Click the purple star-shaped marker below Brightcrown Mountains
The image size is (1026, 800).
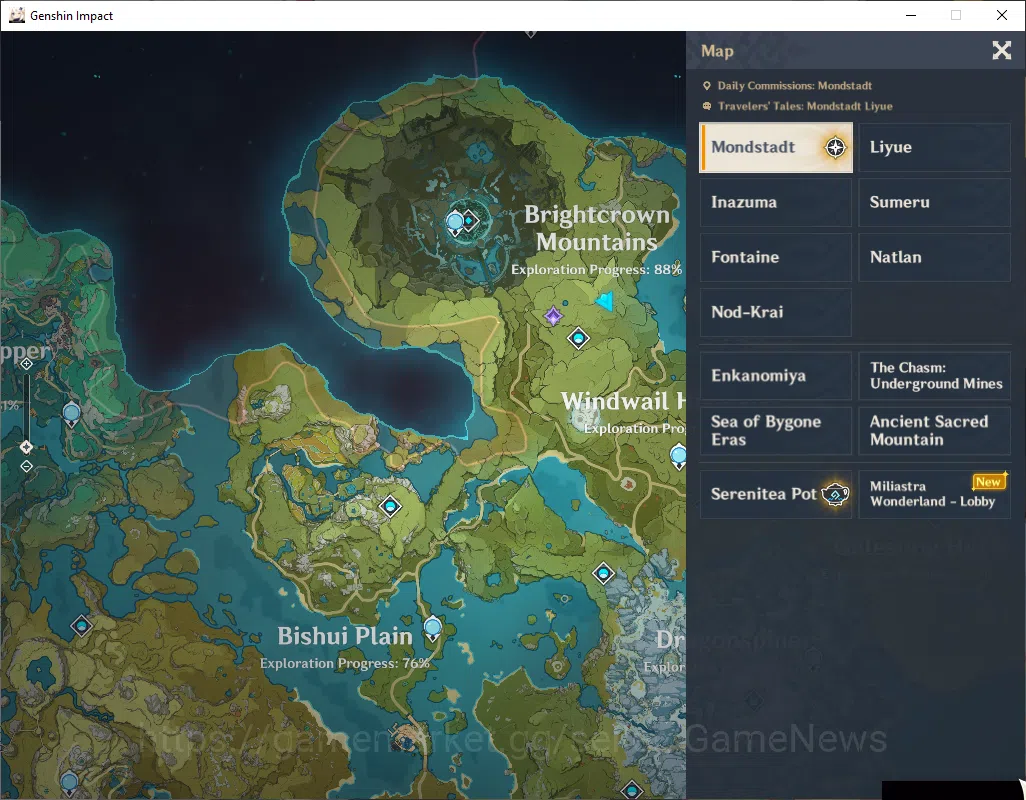point(553,316)
